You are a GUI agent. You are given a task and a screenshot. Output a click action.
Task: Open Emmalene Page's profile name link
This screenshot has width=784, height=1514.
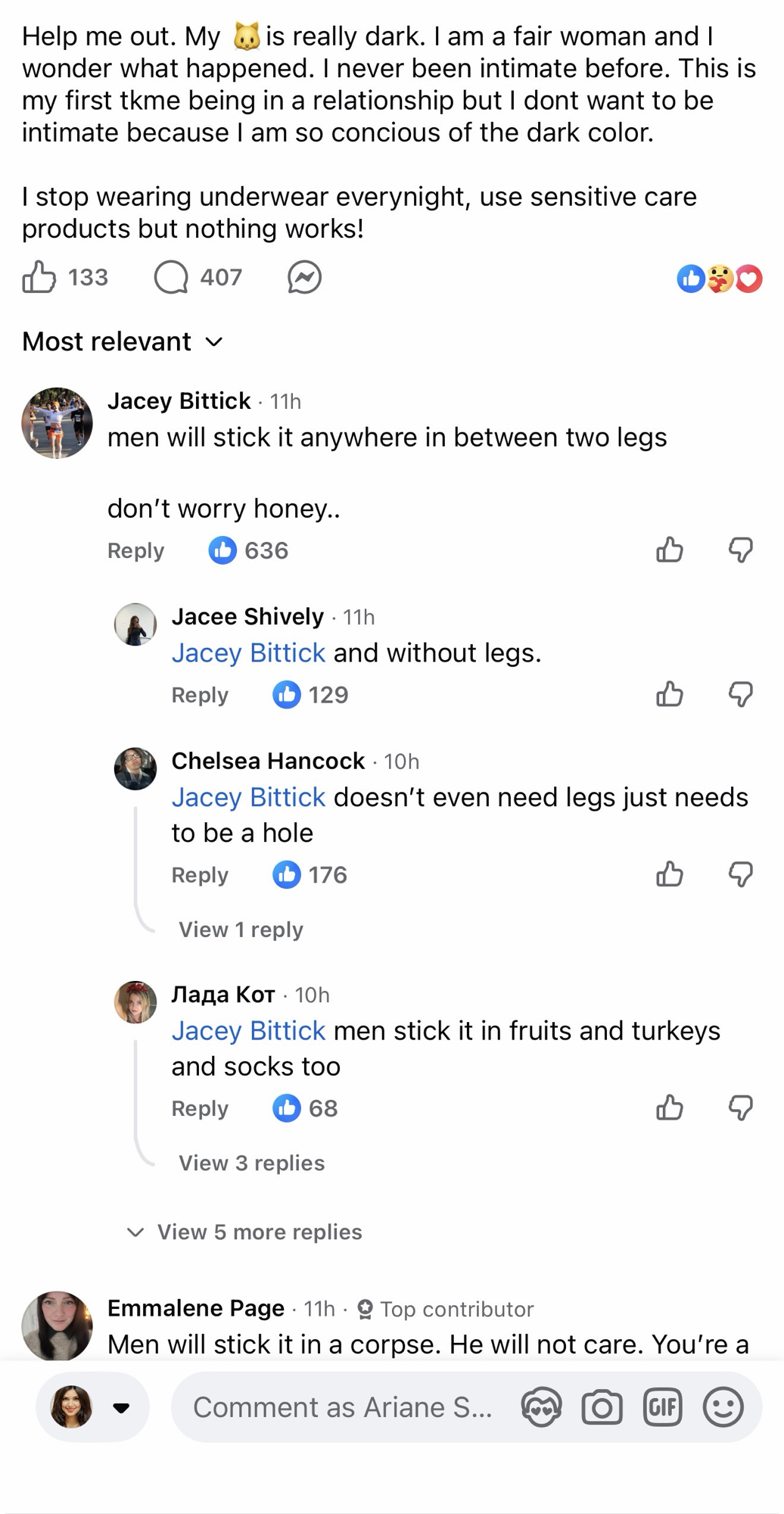tap(196, 1307)
